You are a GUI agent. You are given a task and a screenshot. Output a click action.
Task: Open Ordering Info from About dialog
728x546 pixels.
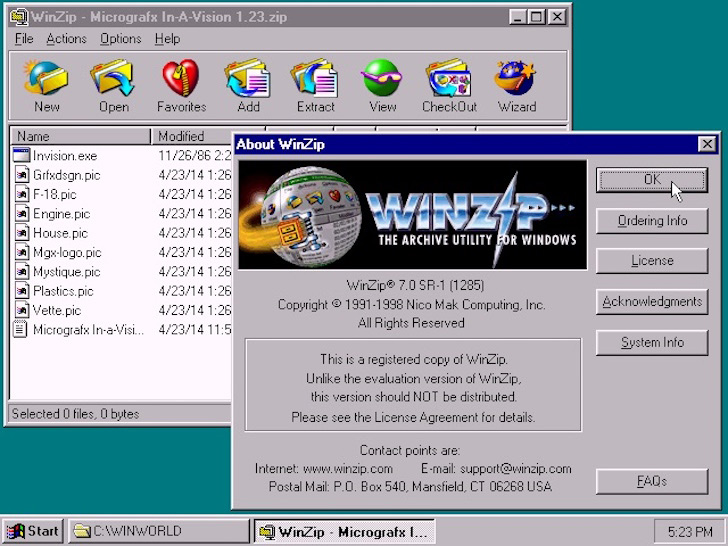[652, 221]
